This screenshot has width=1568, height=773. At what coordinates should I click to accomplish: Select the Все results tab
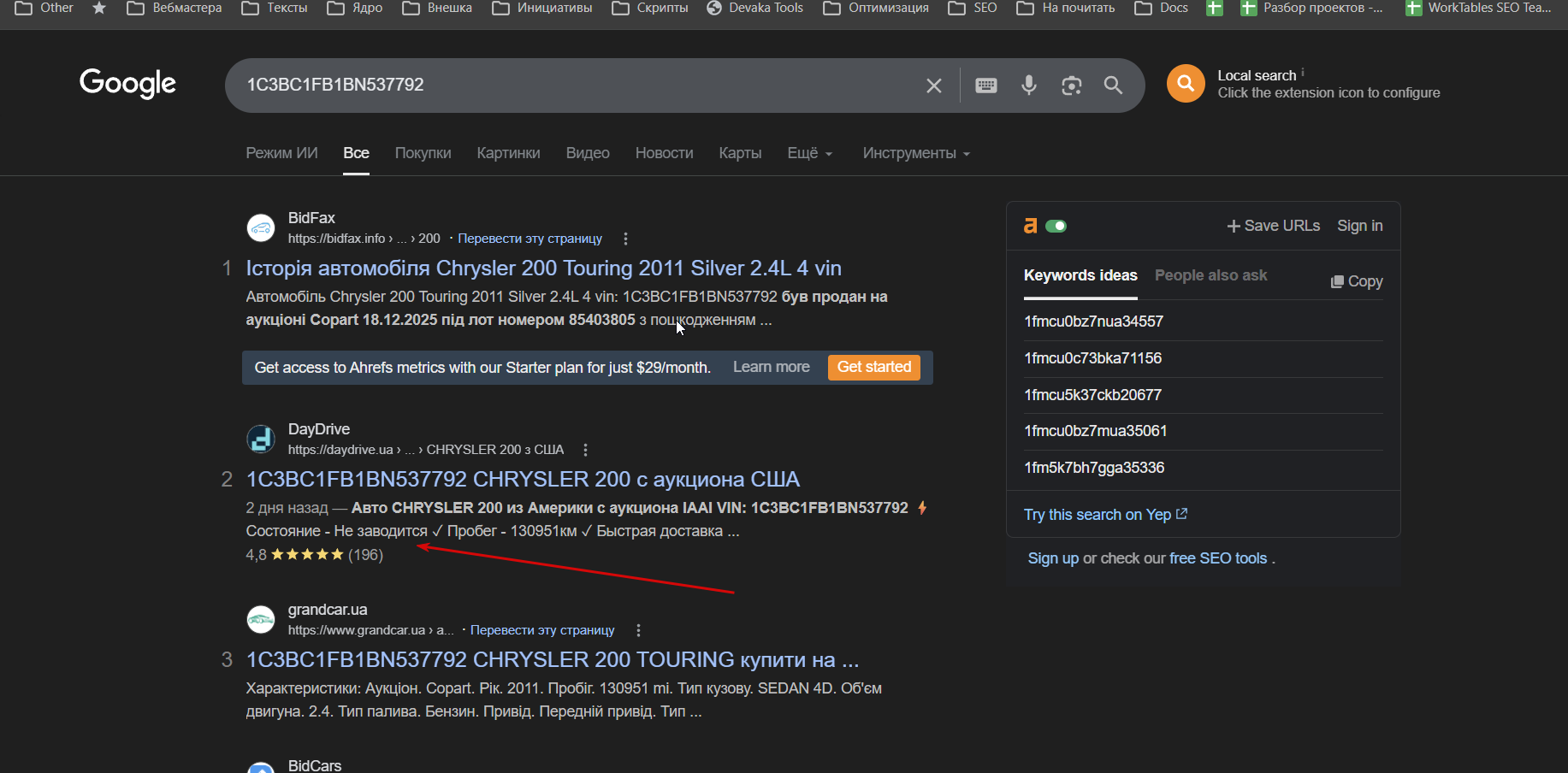click(x=356, y=153)
